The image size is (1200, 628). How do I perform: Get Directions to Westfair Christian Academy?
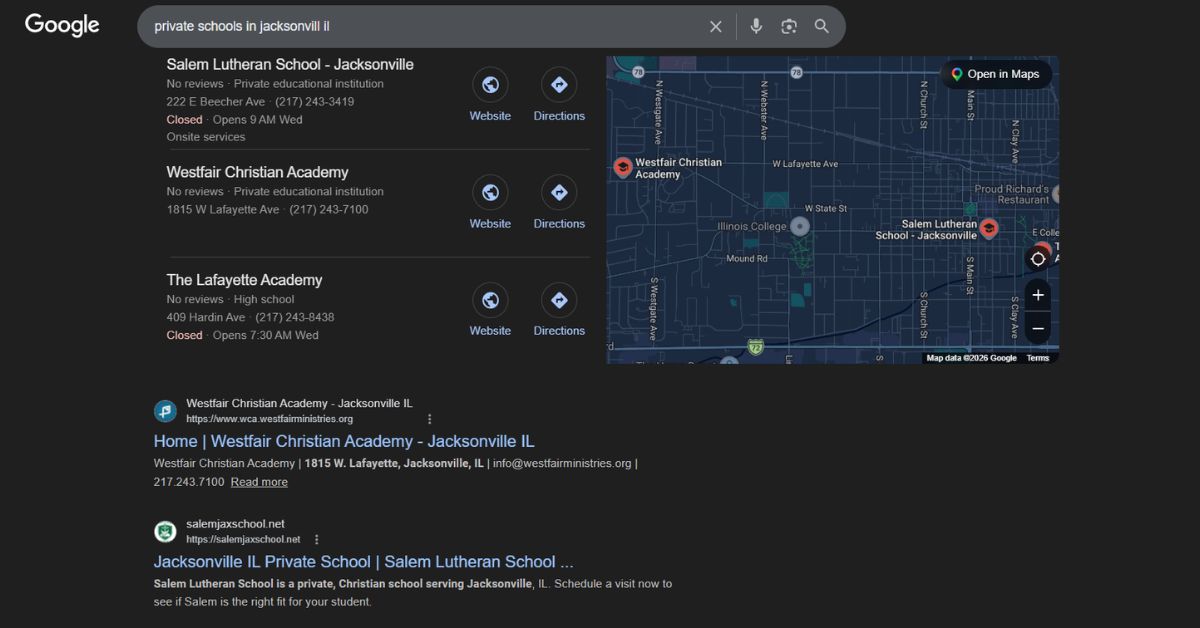pyautogui.click(x=559, y=192)
